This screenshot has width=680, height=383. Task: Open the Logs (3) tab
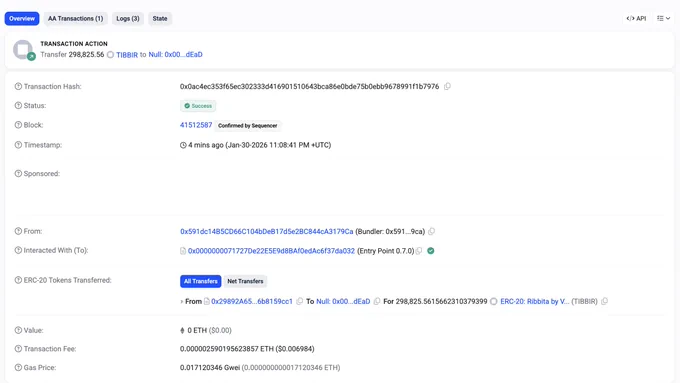point(128,19)
